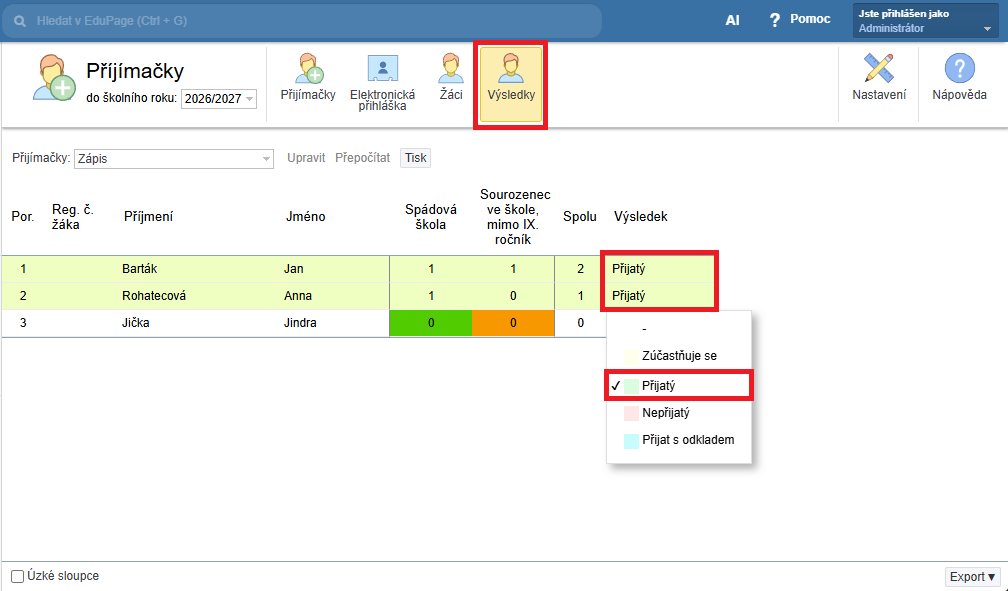Open the Export dropdown menu
The image size is (1008, 591).
(x=973, y=577)
